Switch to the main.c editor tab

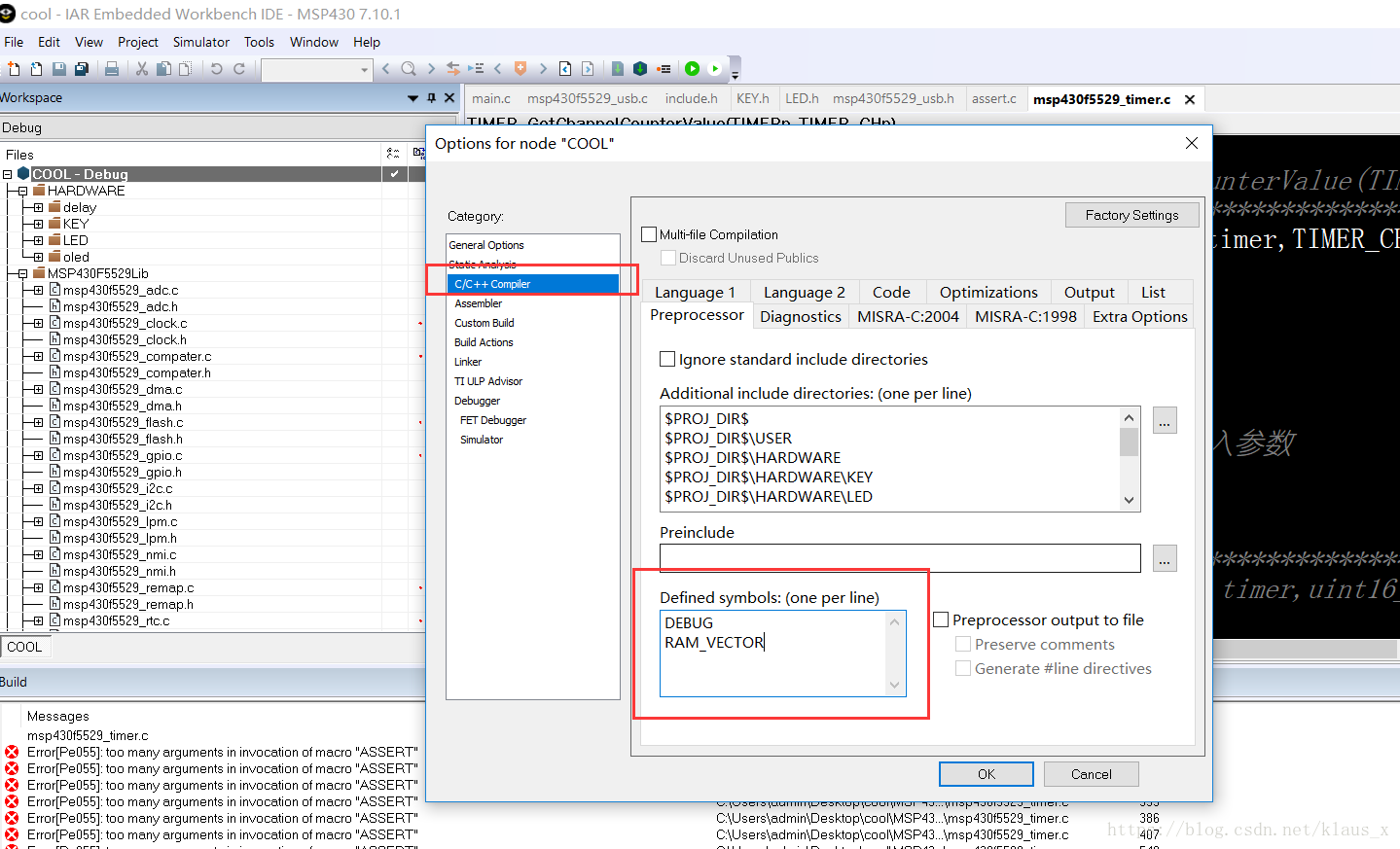point(491,98)
